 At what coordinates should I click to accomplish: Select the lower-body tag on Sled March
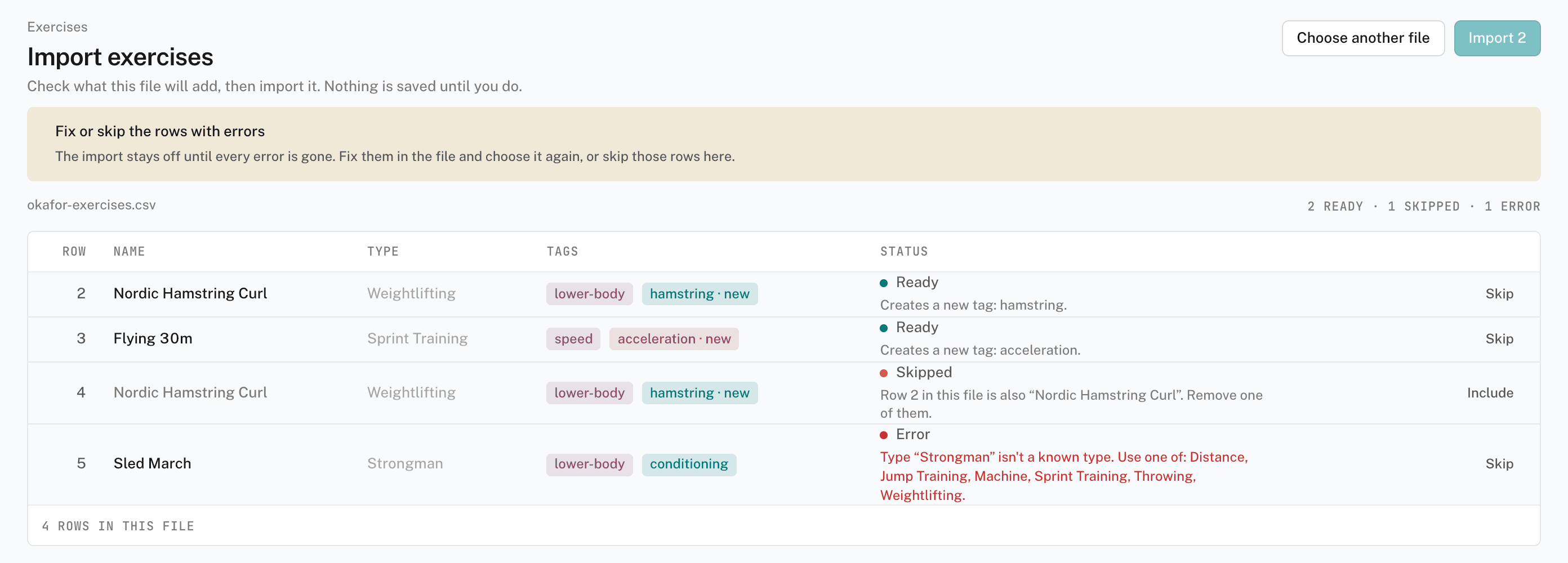click(589, 464)
